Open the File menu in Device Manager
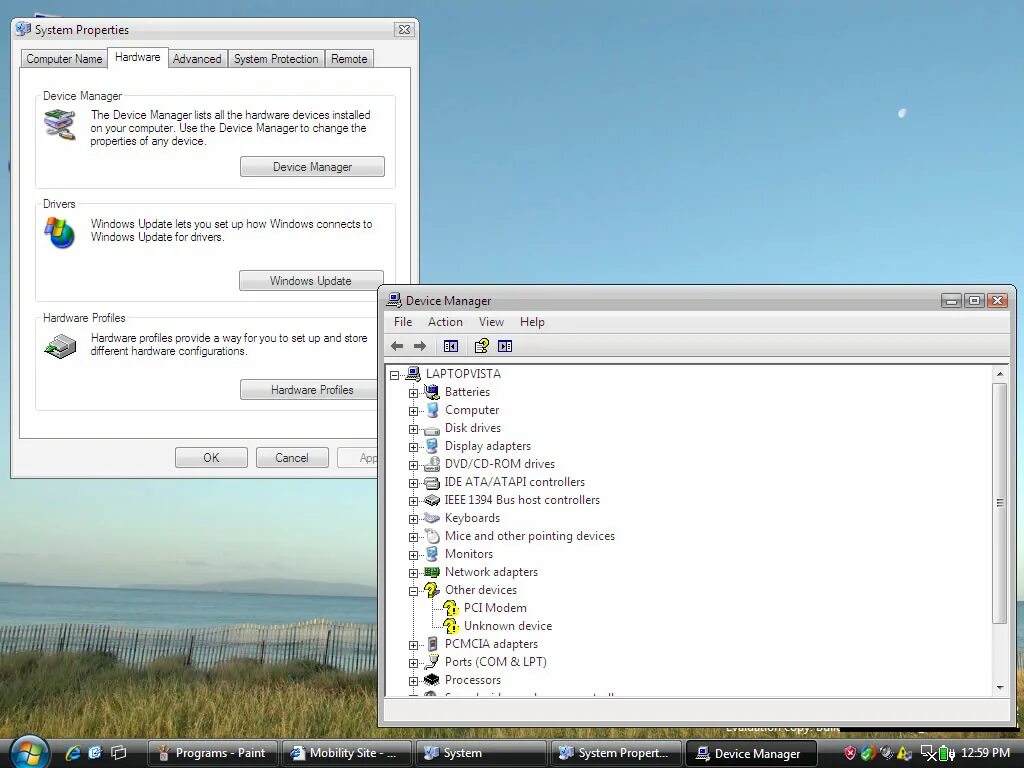Image resolution: width=1024 pixels, height=768 pixels. click(x=403, y=322)
